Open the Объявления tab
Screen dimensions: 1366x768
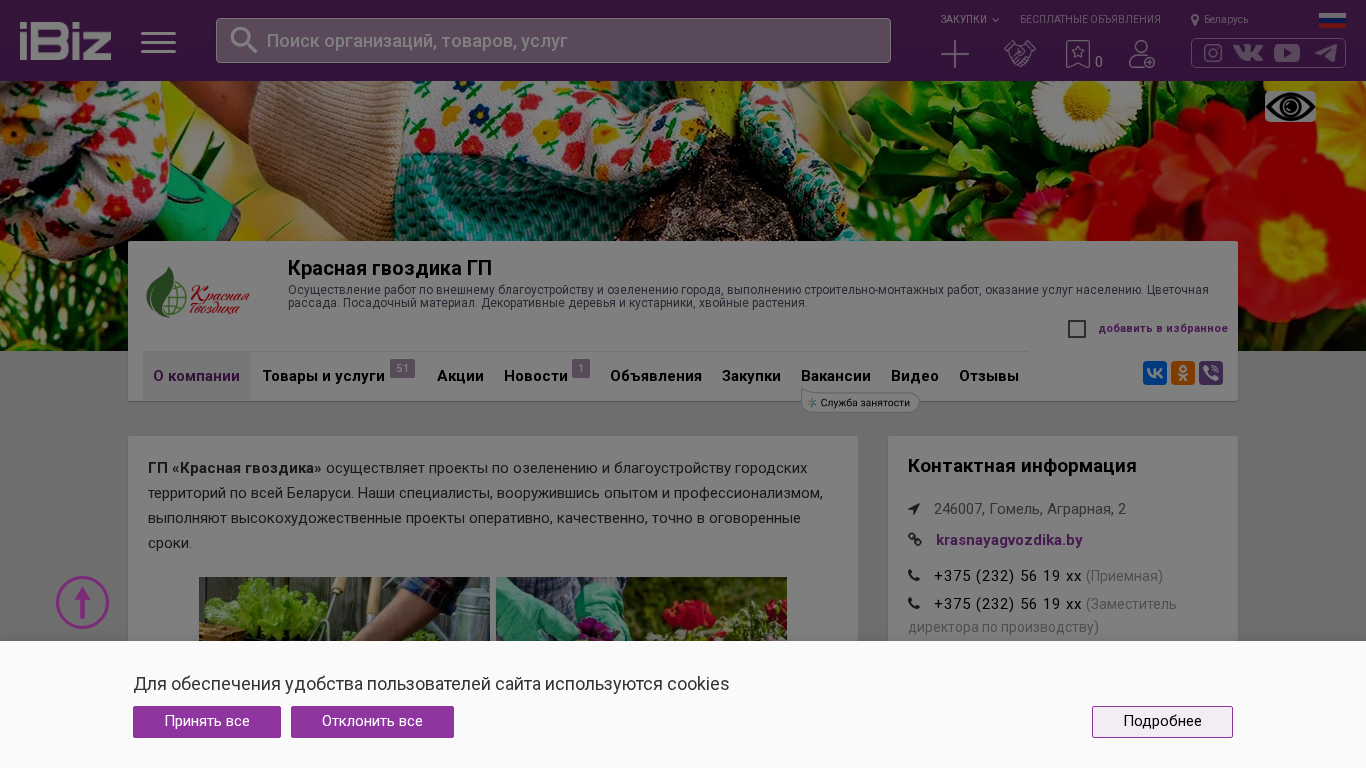pos(656,376)
